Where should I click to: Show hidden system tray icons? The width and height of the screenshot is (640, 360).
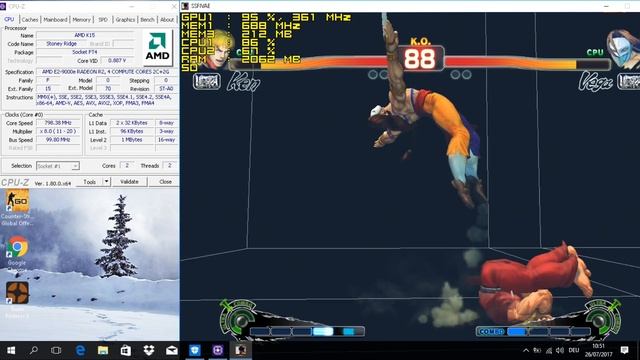[x=526, y=350]
